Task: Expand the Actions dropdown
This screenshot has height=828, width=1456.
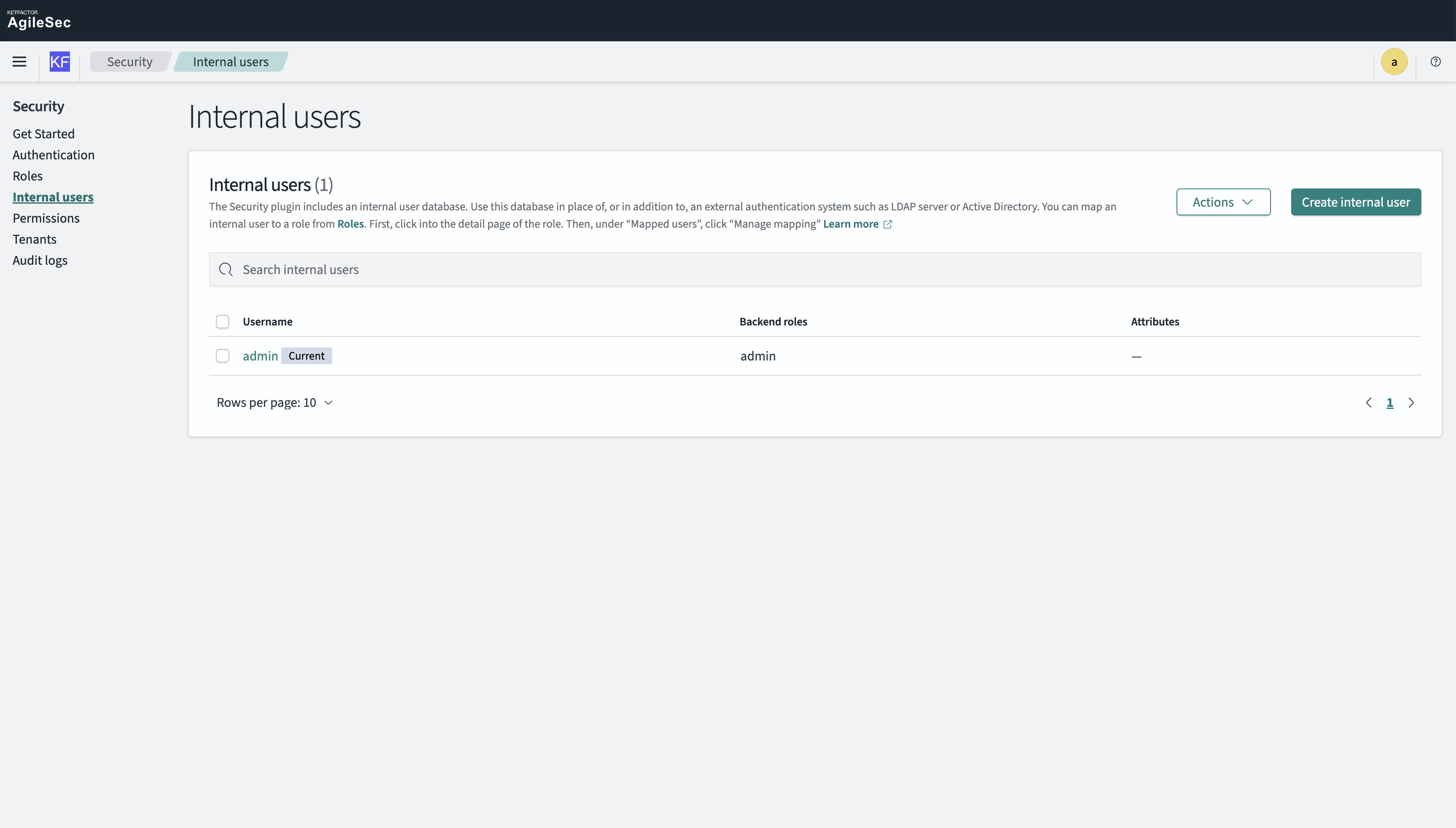Action: (x=1223, y=202)
